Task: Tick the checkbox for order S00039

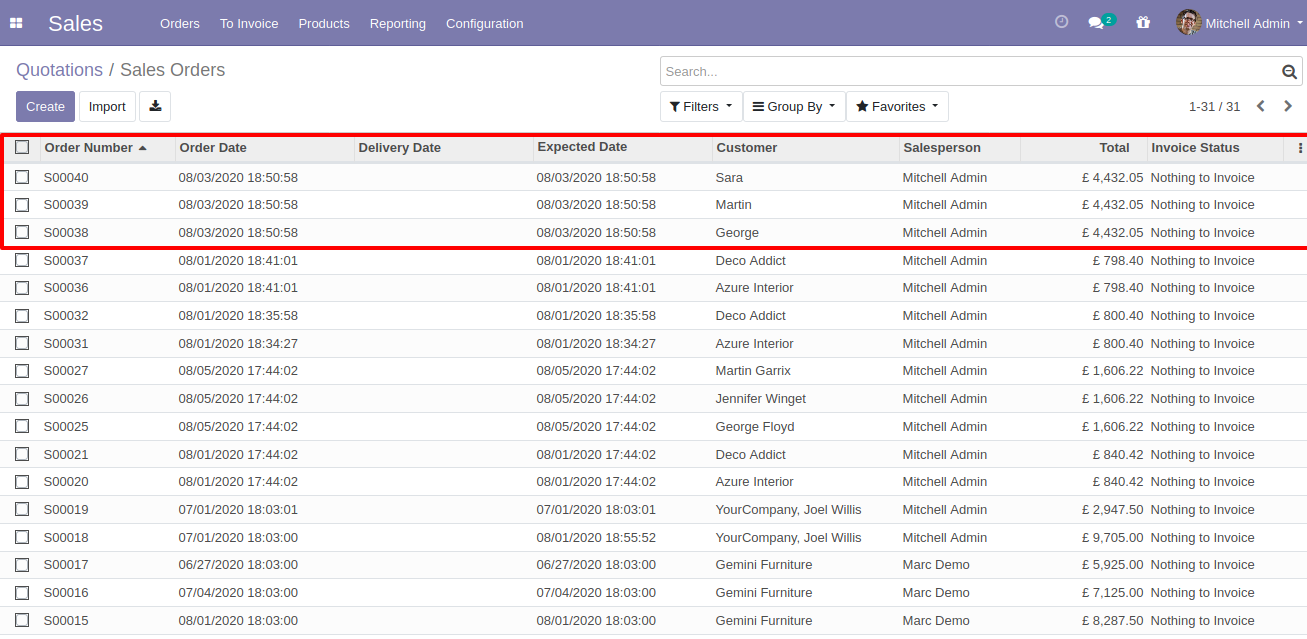Action: click(x=22, y=204)
